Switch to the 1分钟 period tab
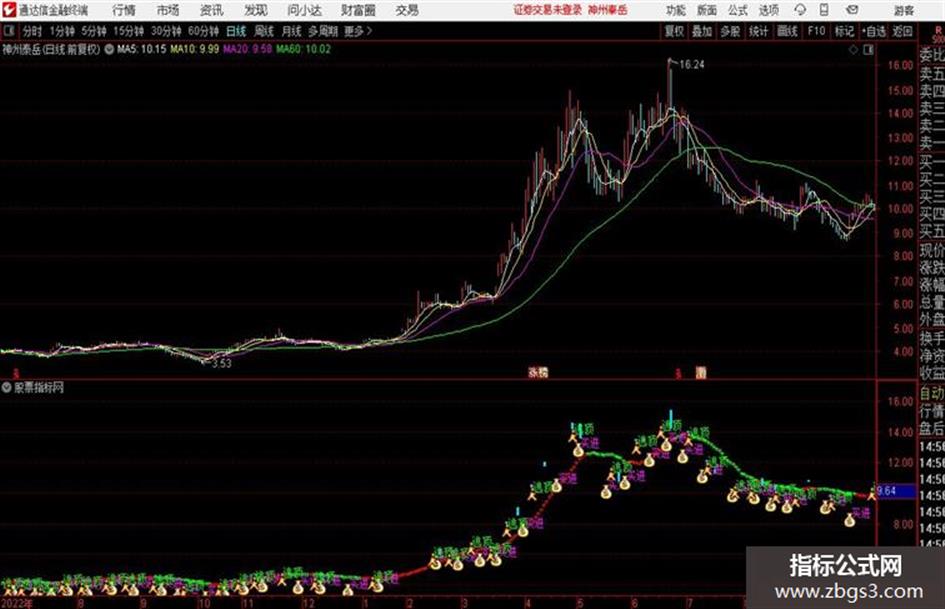Image resolution: width=945 pixels, height=609 pixels. point(61,31)
